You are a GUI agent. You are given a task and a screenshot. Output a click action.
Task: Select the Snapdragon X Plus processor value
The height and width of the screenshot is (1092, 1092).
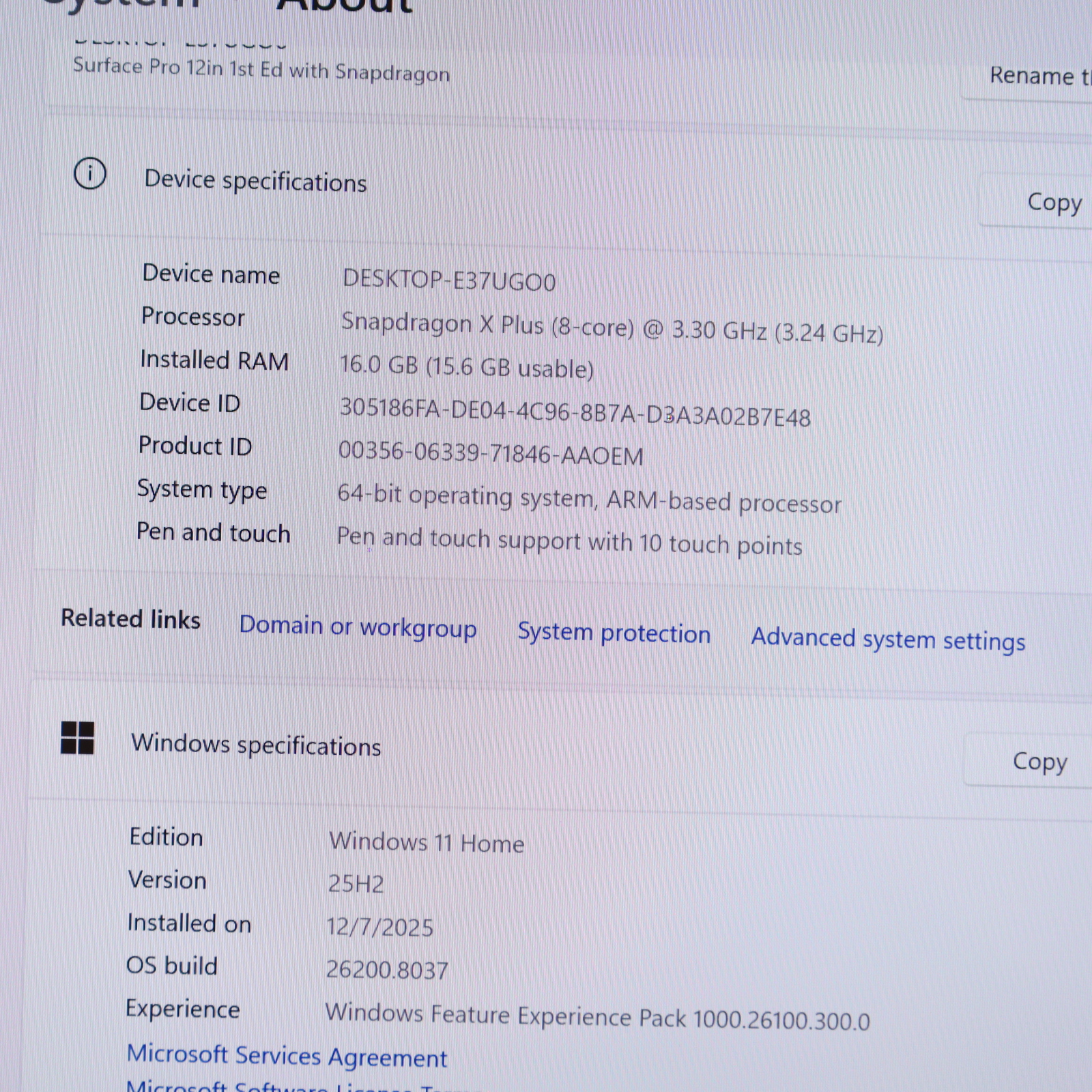pos(612,327)
